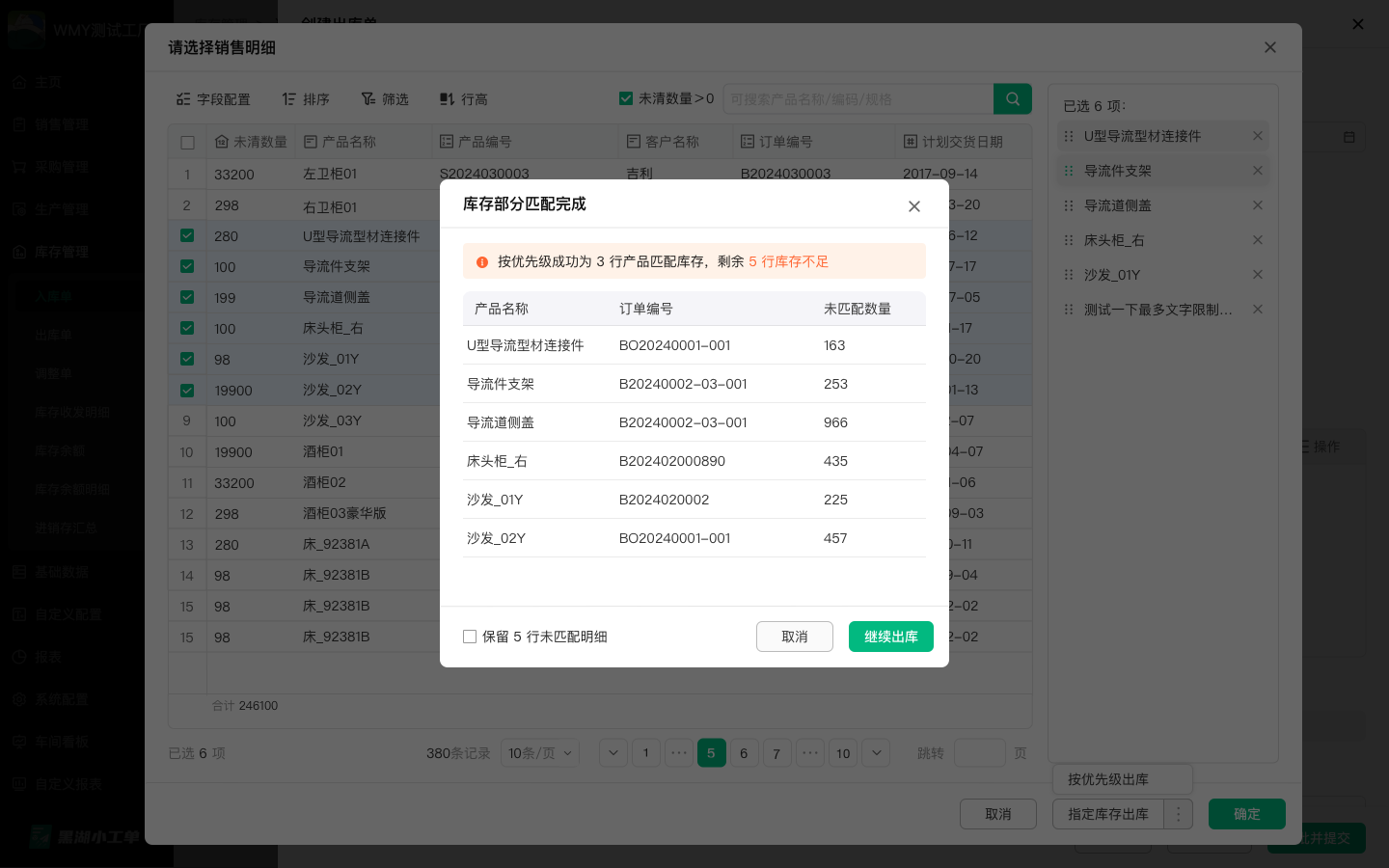This screenshot has width=1389, height=868.
Task: Uncheck the row checkbox for 沙发_02Y
Action: click(x=187, y=390)
